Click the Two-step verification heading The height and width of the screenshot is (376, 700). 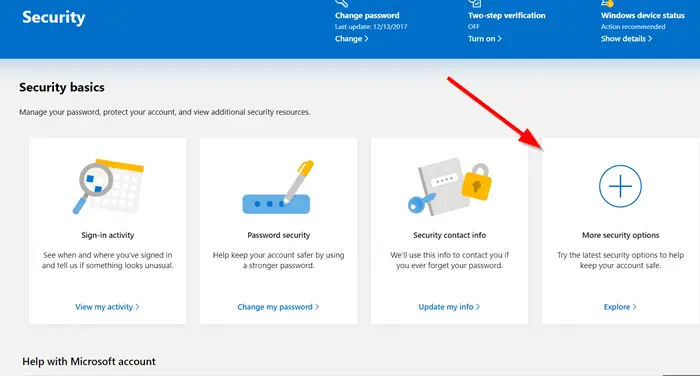click(x=507, y=15)
